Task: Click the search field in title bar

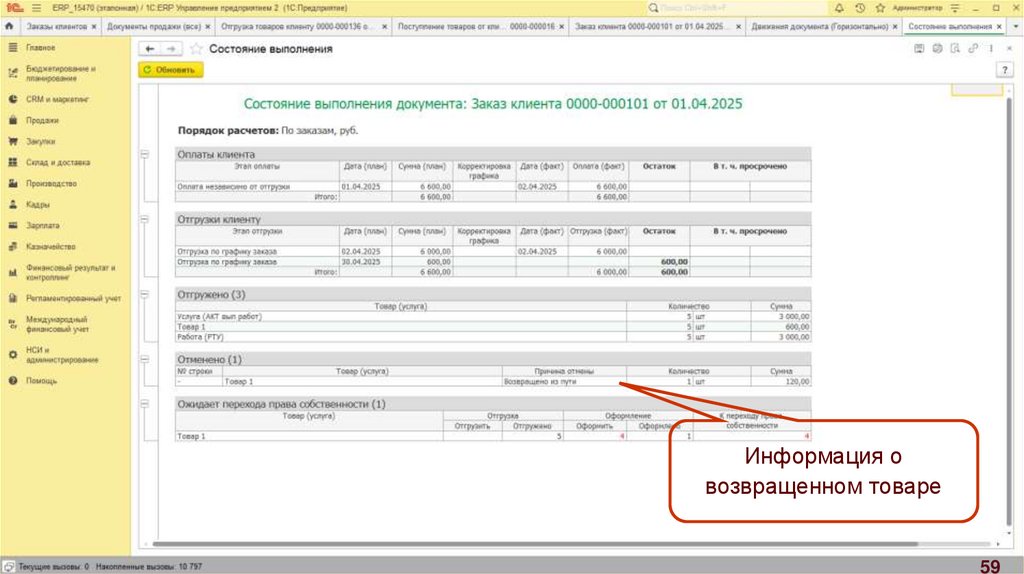Action: (x=737, y=8)
